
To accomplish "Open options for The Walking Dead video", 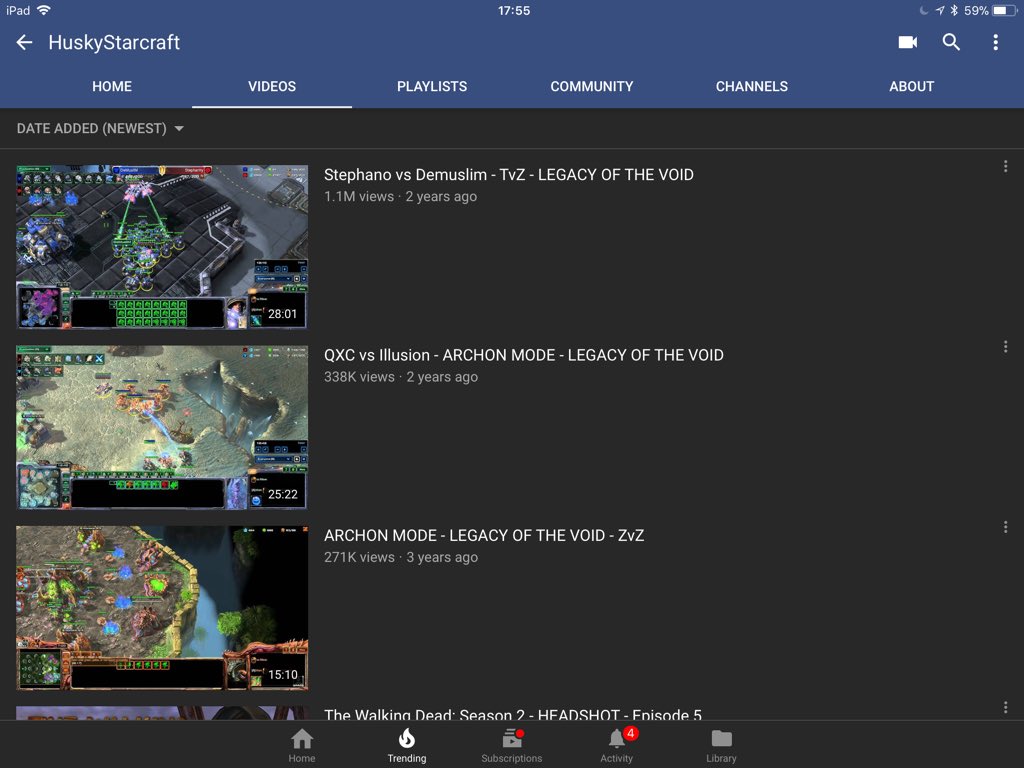I will click(1005, 707).
